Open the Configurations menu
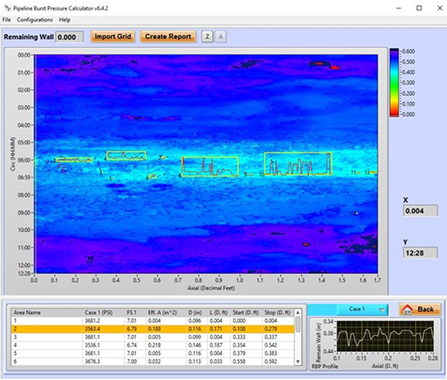 35,20
